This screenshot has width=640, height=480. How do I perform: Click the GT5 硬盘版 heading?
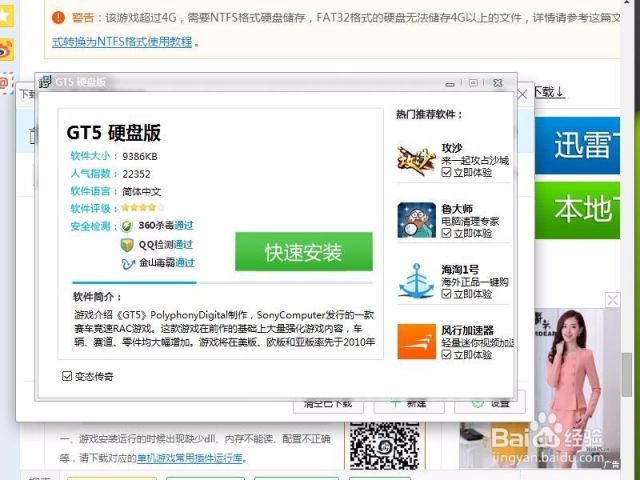(x=113, y=132)
